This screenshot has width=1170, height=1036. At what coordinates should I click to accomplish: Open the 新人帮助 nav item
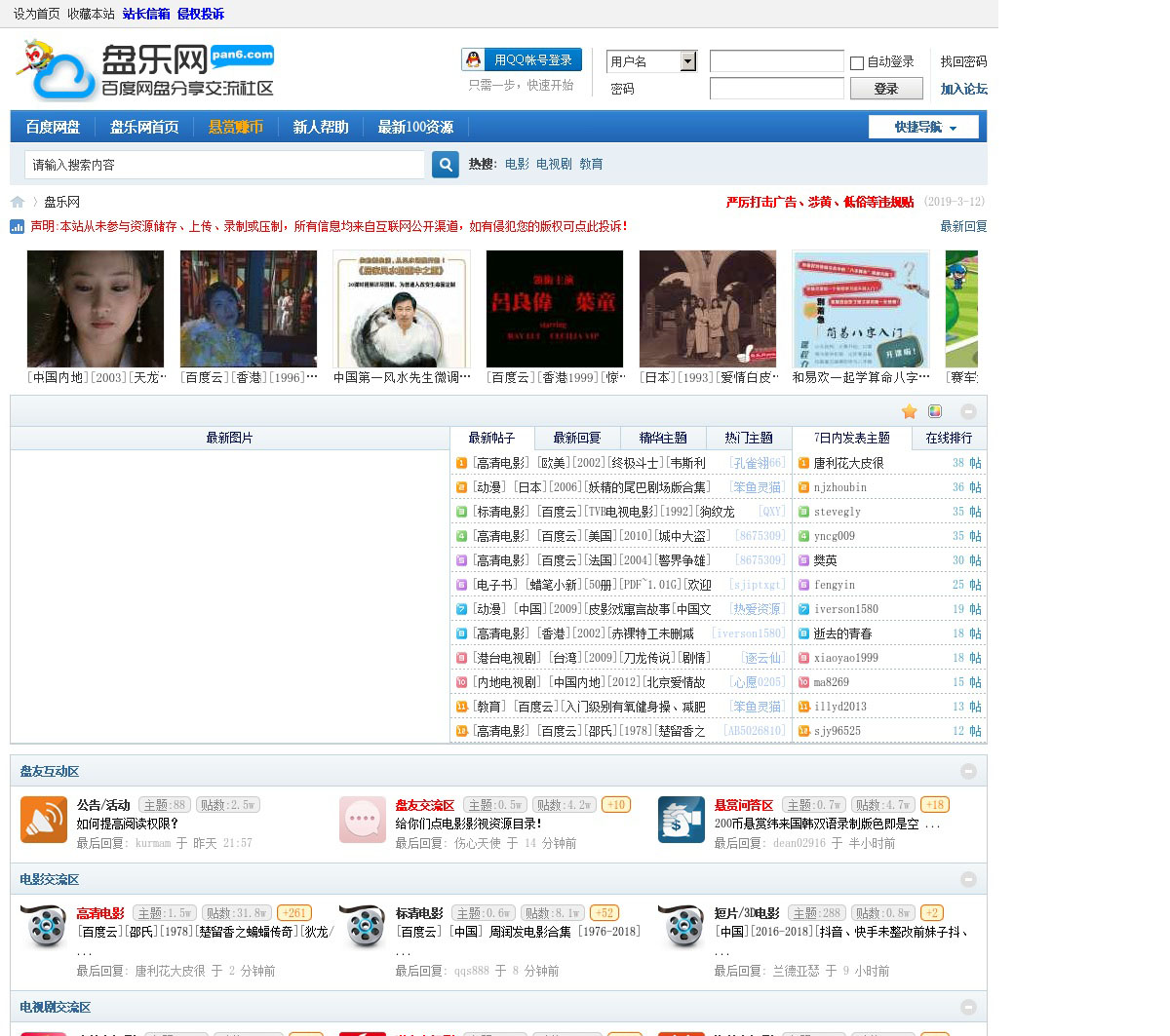321,127
